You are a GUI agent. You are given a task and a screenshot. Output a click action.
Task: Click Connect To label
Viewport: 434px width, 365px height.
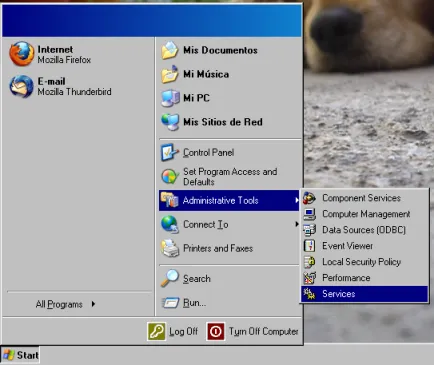[206, 224]
